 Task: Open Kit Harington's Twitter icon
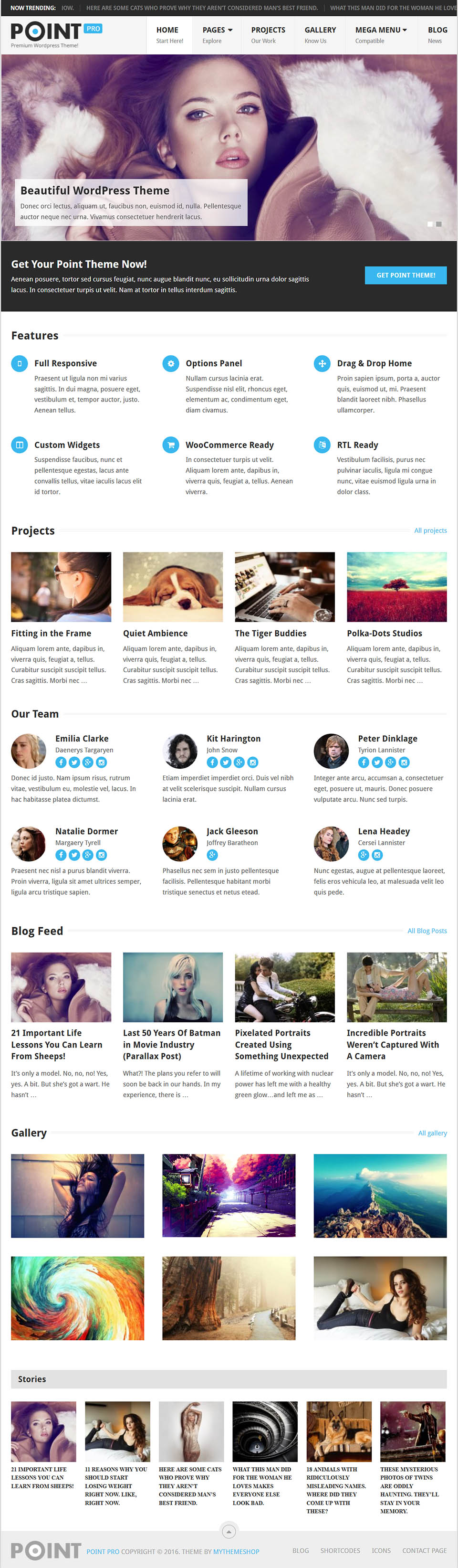(226, 762)
